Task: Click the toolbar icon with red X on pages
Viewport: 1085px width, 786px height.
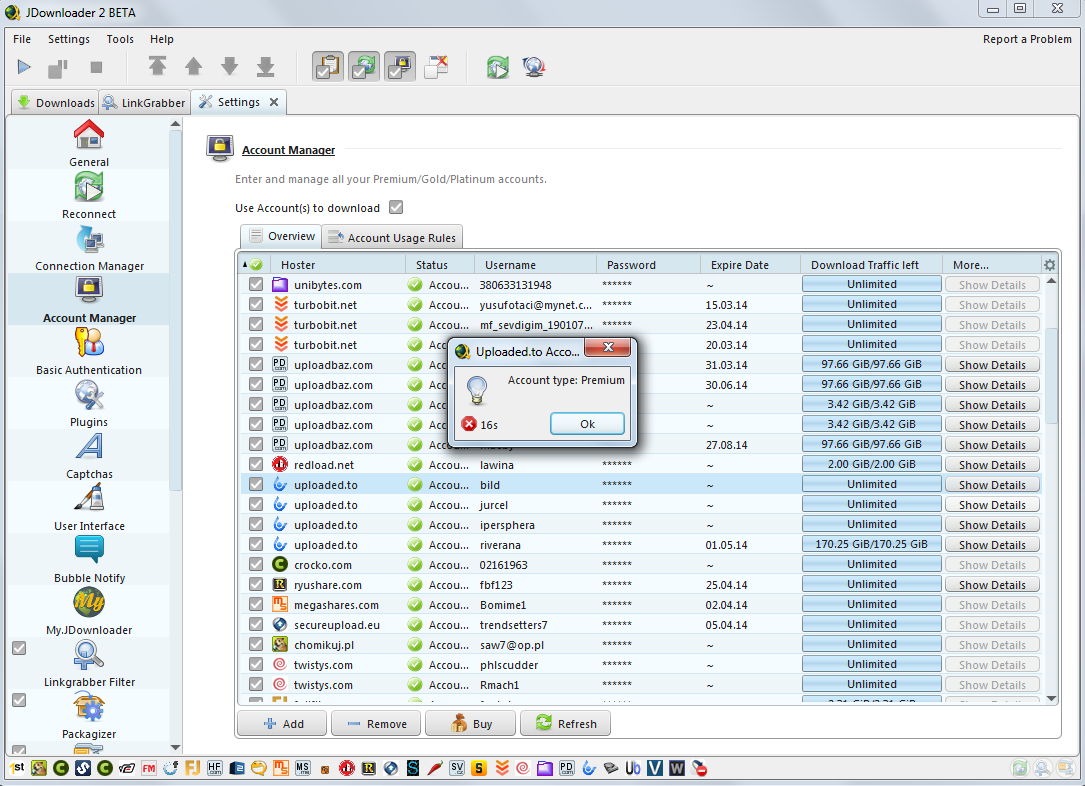Action: 436,66
